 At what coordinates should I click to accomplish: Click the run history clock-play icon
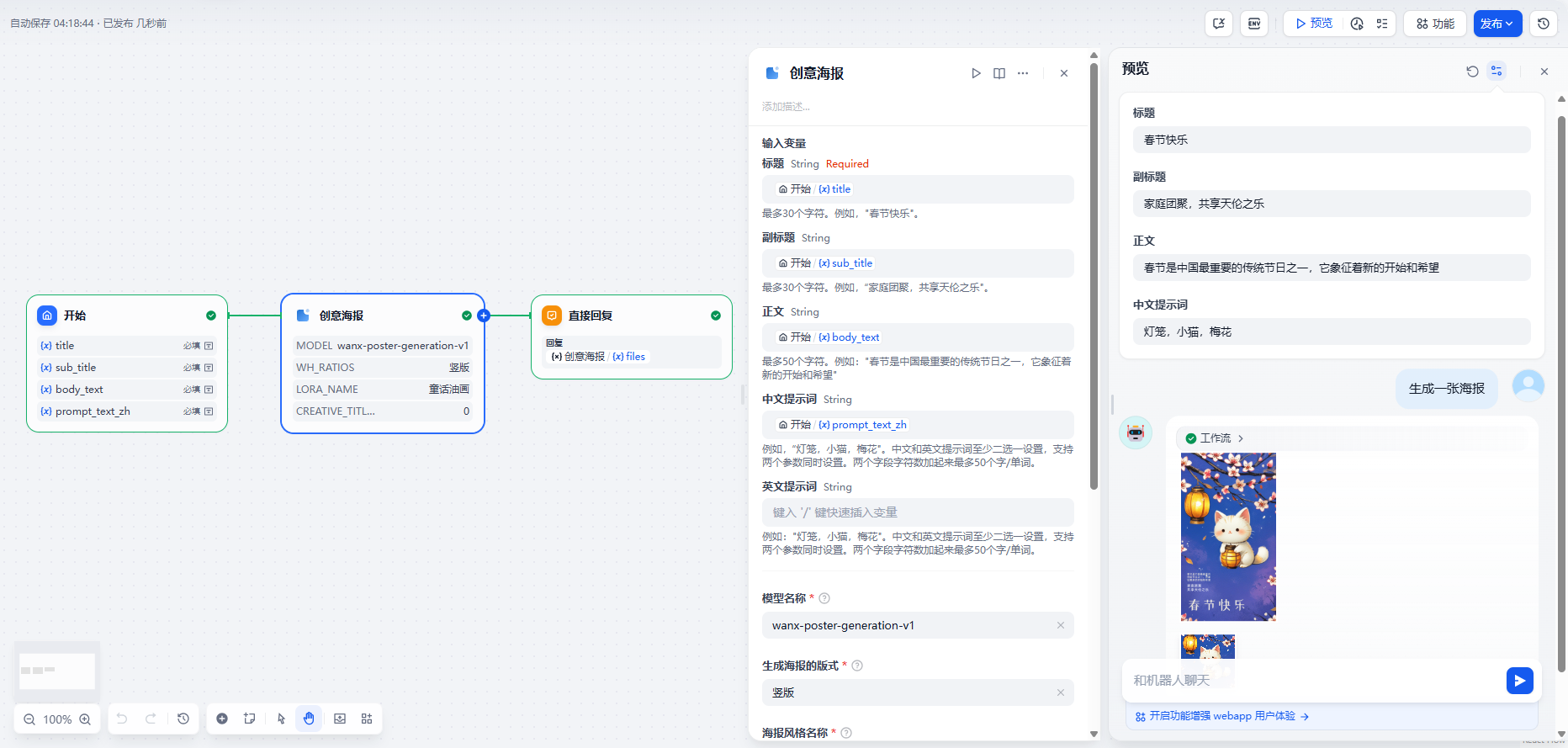1357,24
